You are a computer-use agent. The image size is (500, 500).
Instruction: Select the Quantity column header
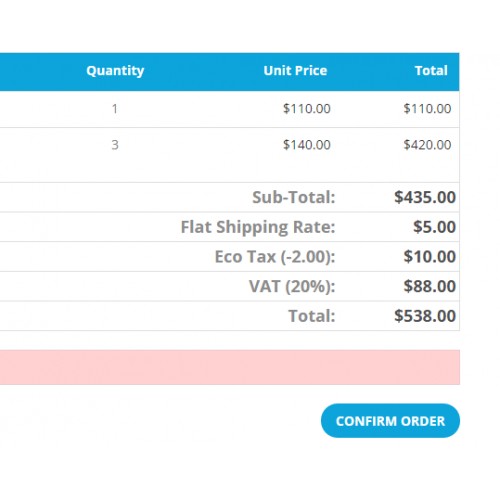(x=115, y=71)
